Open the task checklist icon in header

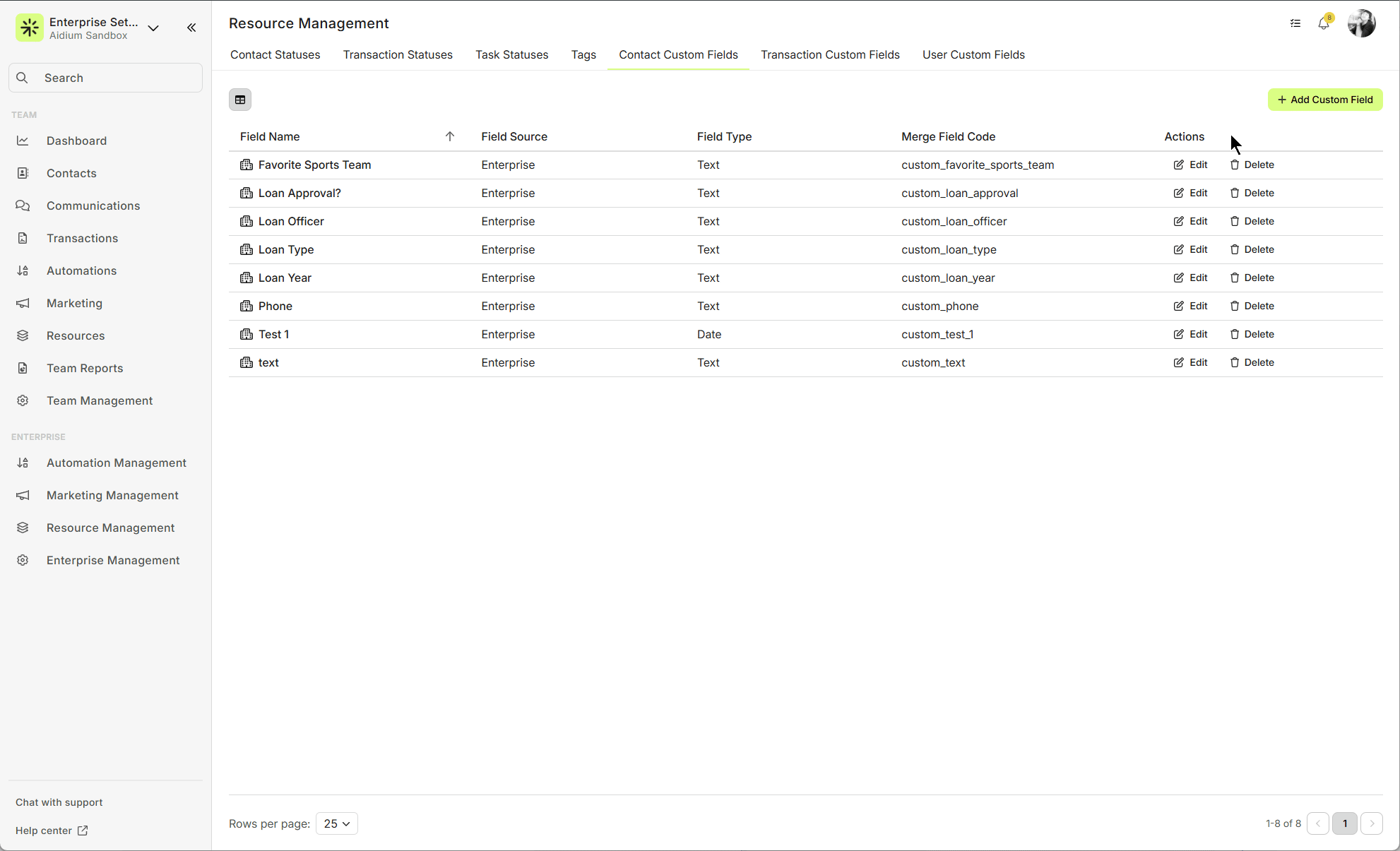[x=1295, y=23]
